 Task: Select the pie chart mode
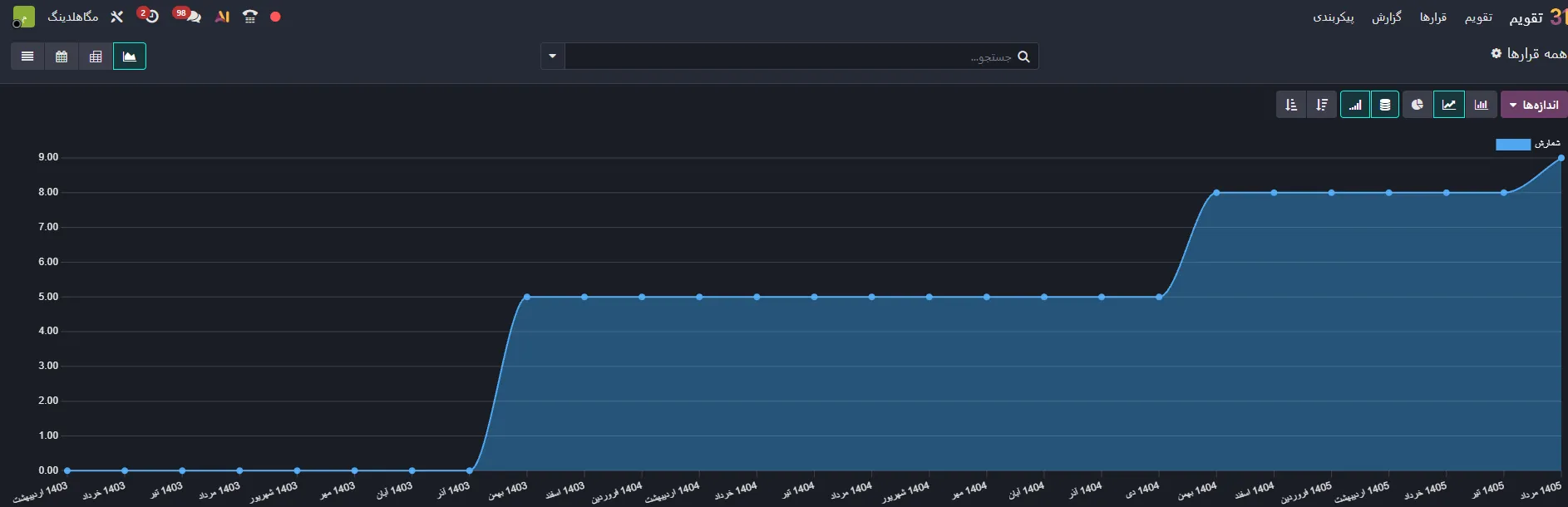(x=1418, y=105)
